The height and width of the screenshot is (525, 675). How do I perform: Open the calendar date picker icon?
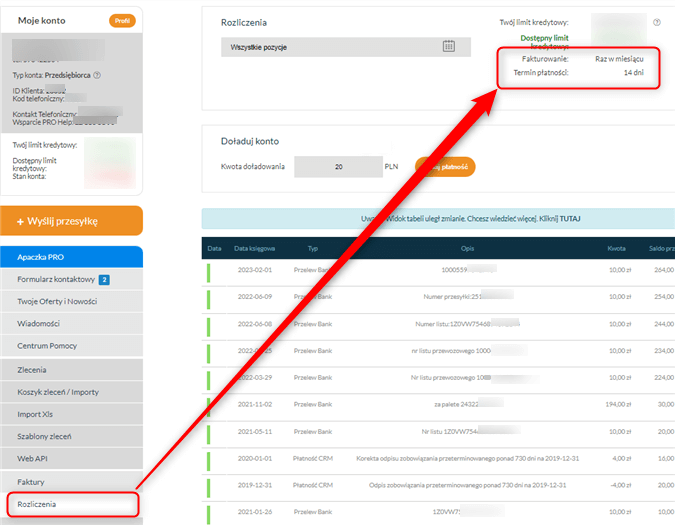pyautogui.click(x=449, y=46)
